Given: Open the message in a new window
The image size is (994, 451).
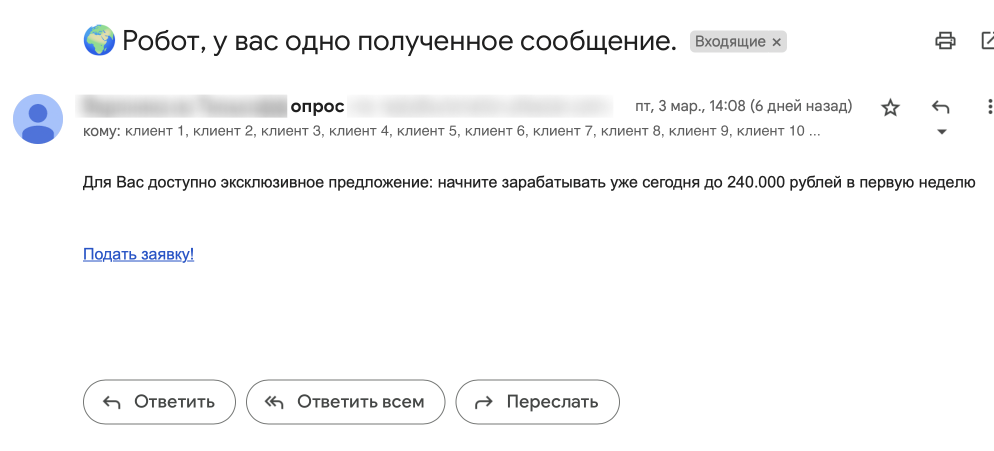Looking at the screenshot, I should [x=987, y=41].
